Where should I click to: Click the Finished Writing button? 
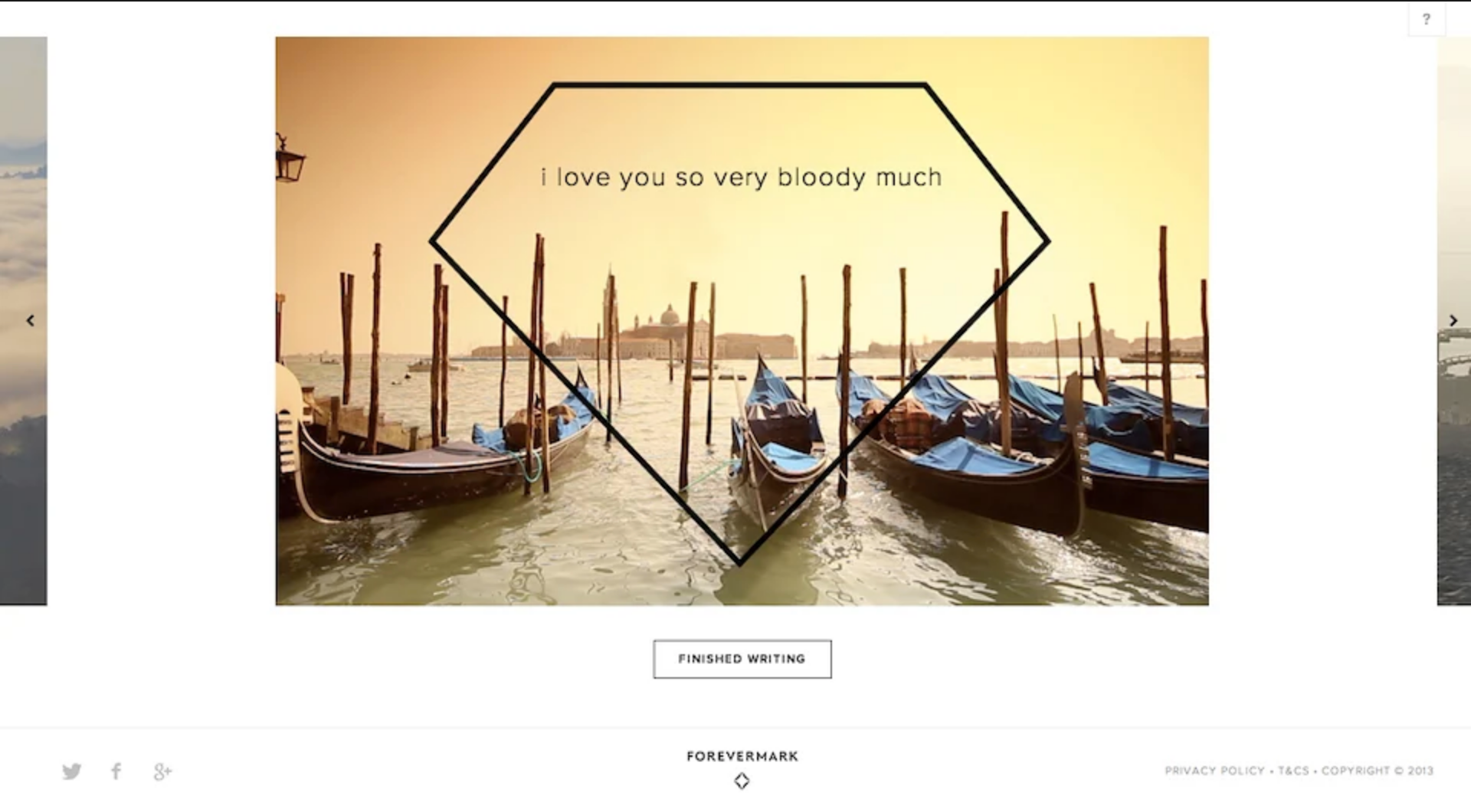[742, 659]
